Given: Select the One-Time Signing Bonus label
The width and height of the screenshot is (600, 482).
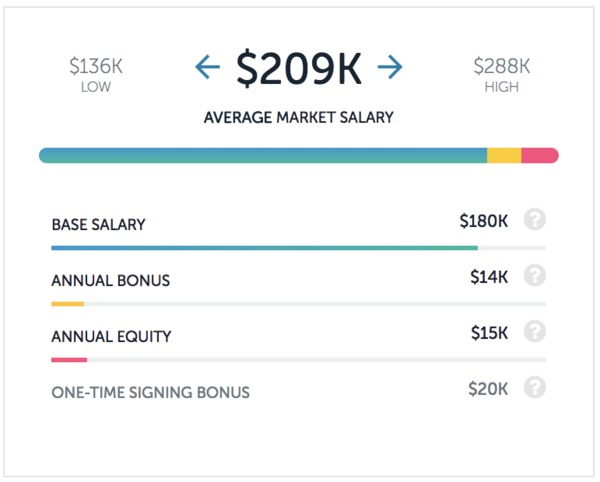Looking at the screenshot, I should 150,392.
